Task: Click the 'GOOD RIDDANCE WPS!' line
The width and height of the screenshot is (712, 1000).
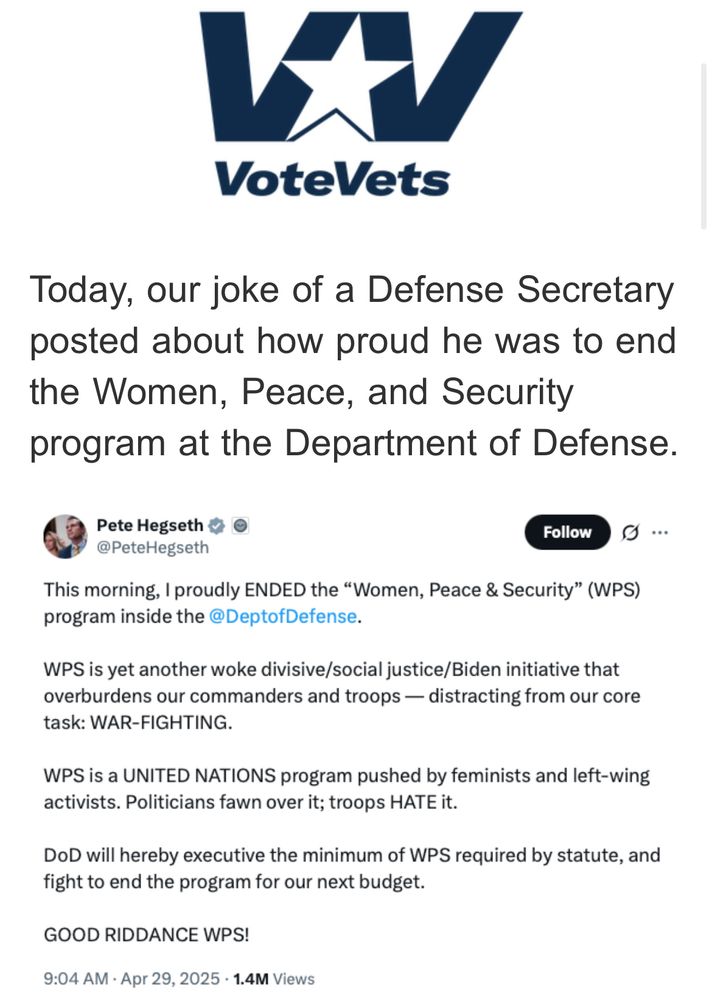Action: point(146,935)
